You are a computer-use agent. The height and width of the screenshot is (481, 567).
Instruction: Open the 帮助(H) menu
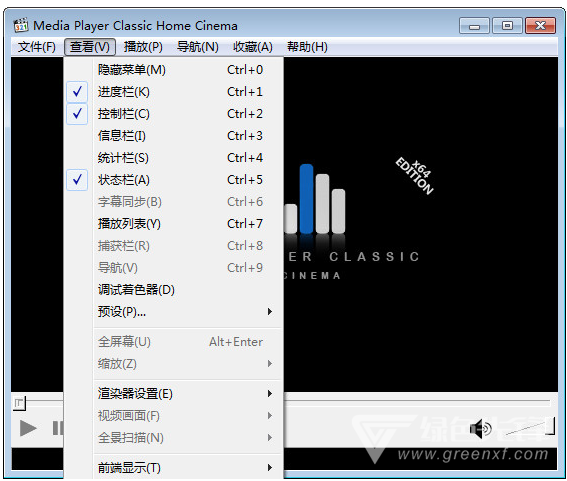pyautogui.click(x=307, y=47)
